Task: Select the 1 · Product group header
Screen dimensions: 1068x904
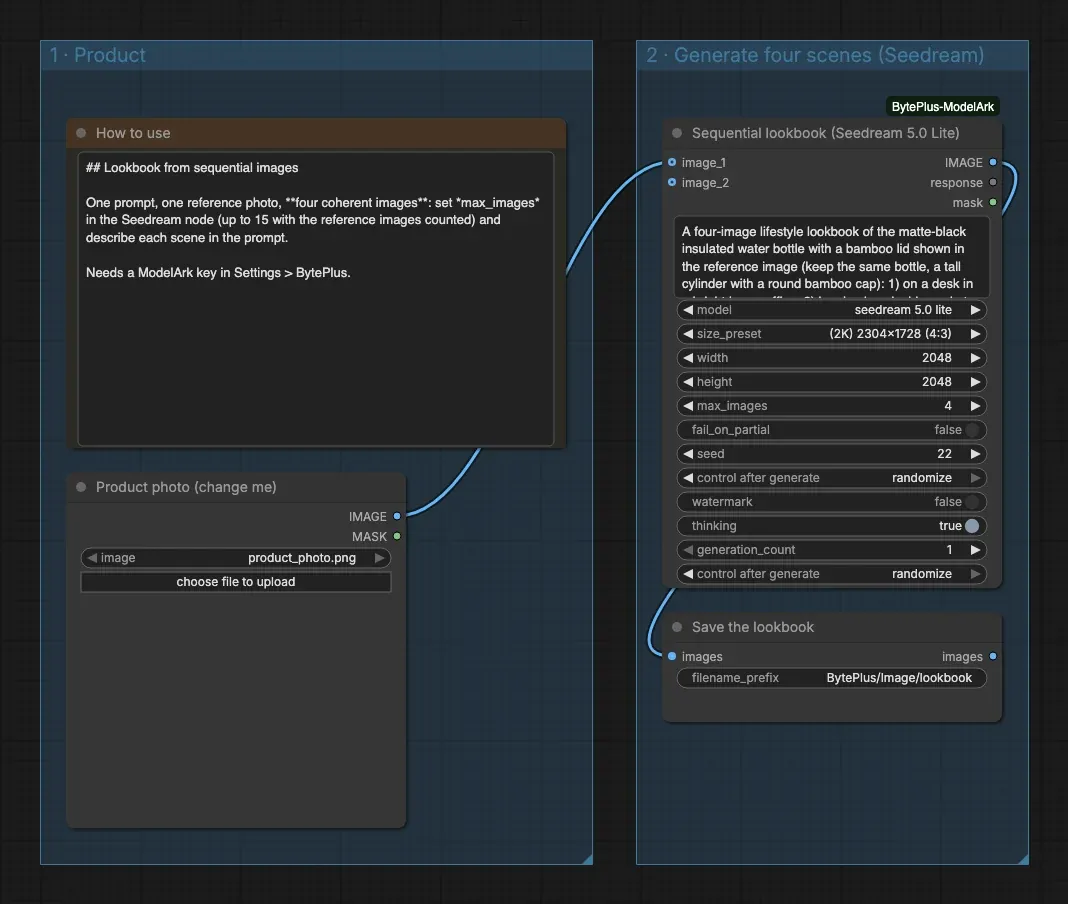Action: [x=316, y=55]
